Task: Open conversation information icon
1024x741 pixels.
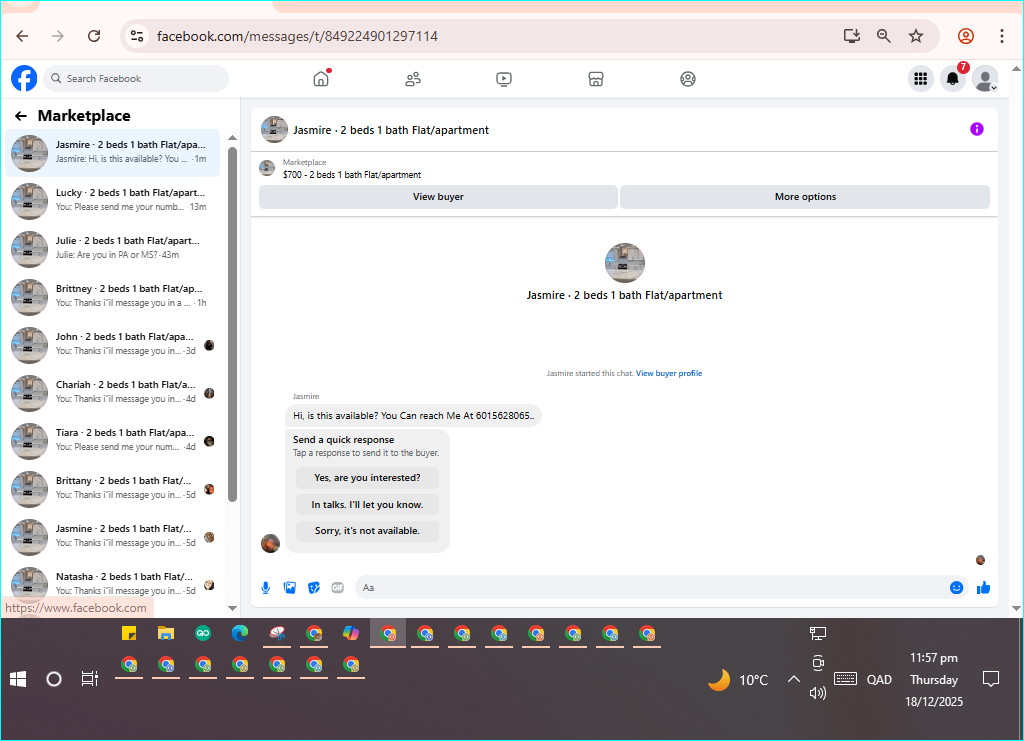Action: tap(976, 129)
